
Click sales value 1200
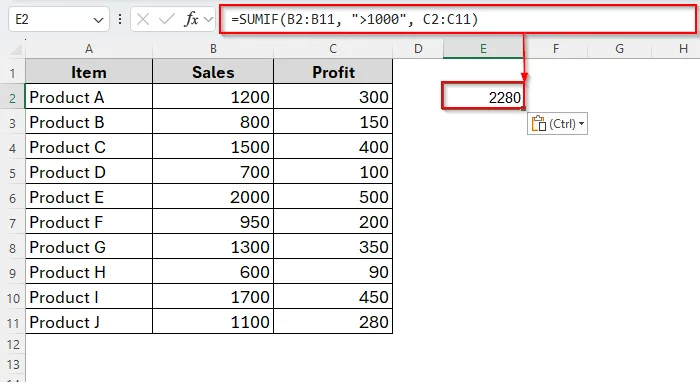pos(213,97)
